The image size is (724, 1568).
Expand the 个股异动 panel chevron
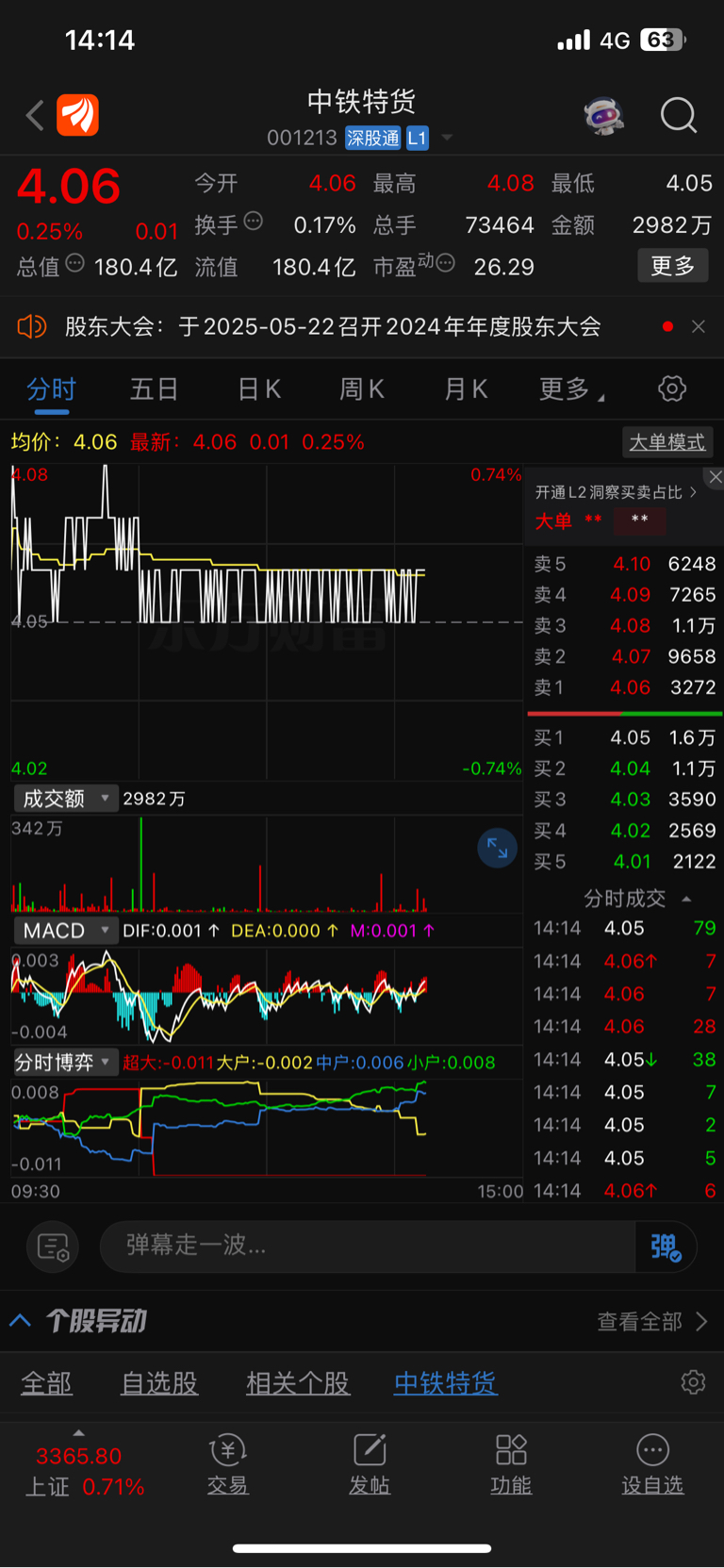click(21, 1320)
